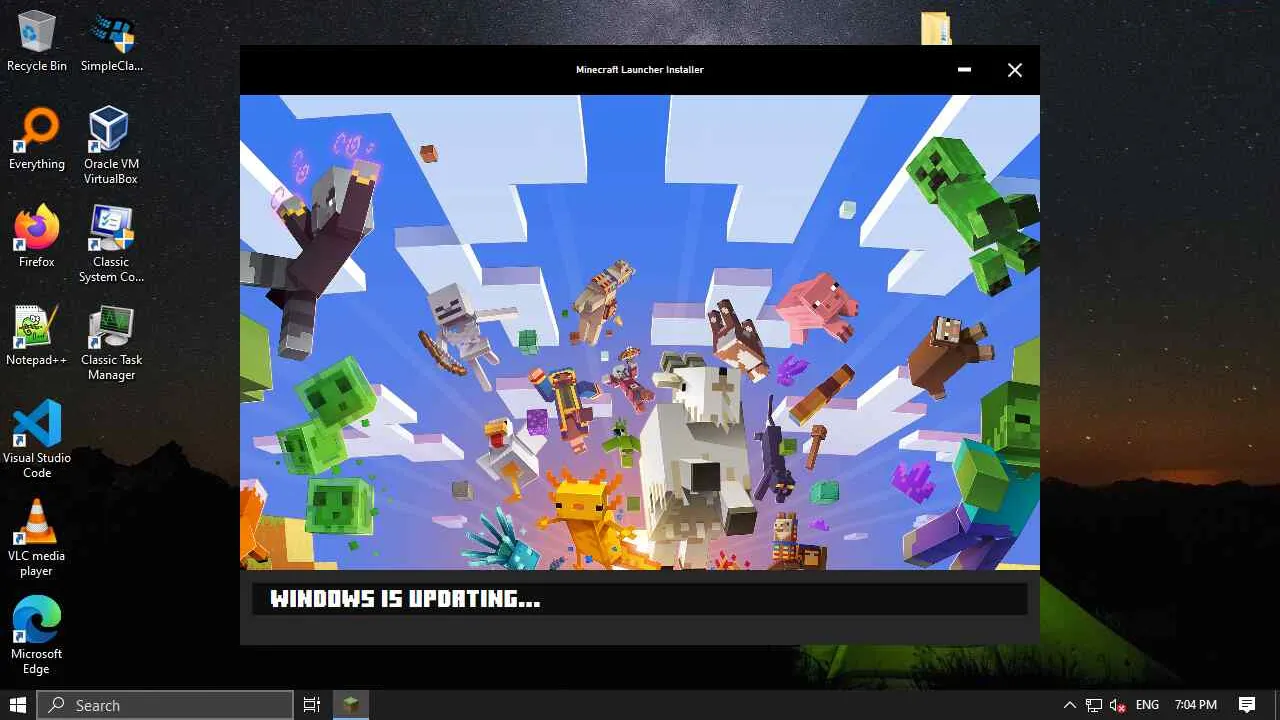Click the Firefox desktop shortcut
1280x720 pixels.
37,237
